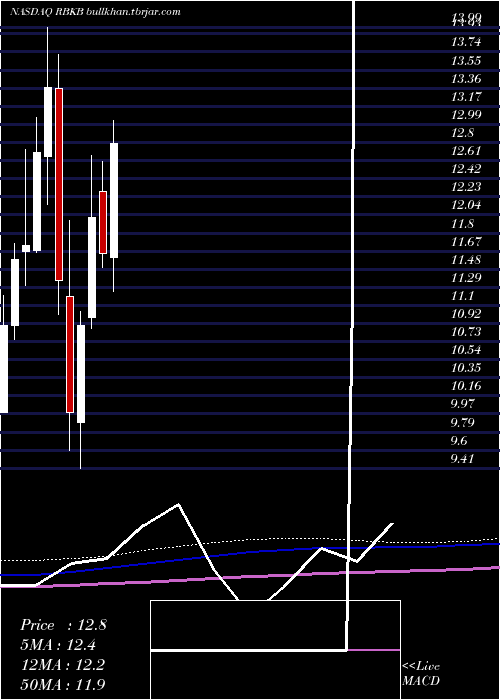Click the small red candlestick near 12.23

tap(103, 222)
